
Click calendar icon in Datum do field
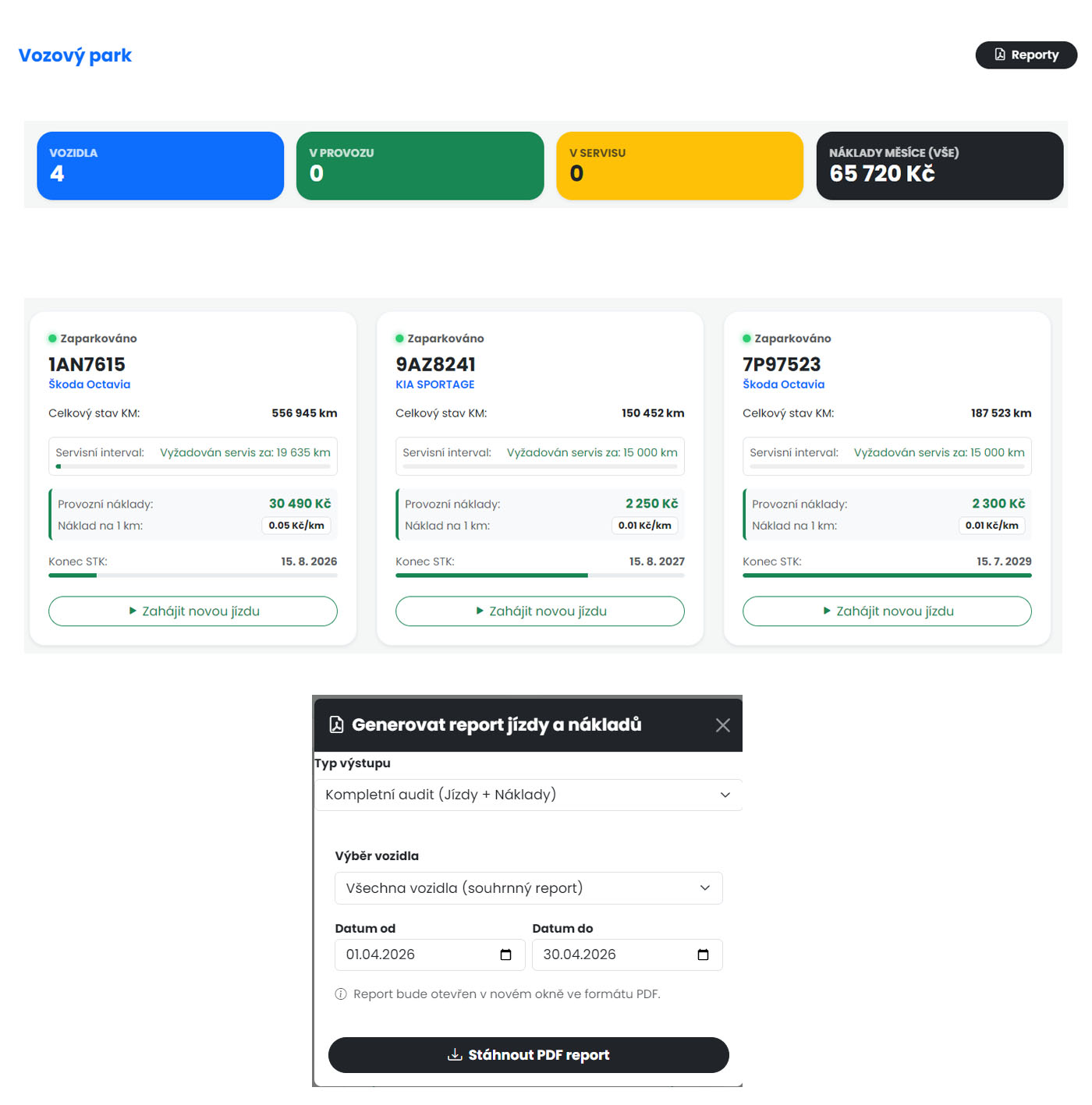coord(703,954)
